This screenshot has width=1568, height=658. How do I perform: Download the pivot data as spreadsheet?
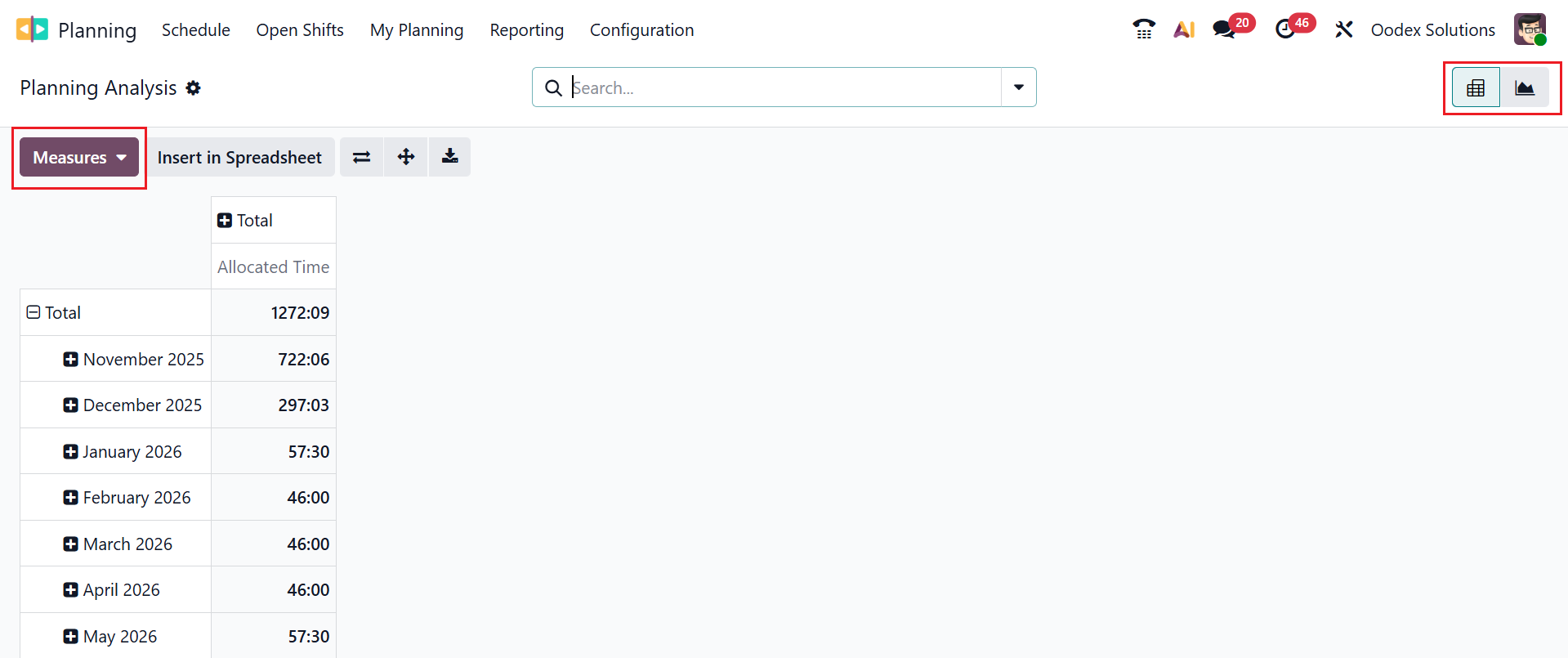pyautogui.click(x=449, y=156)
